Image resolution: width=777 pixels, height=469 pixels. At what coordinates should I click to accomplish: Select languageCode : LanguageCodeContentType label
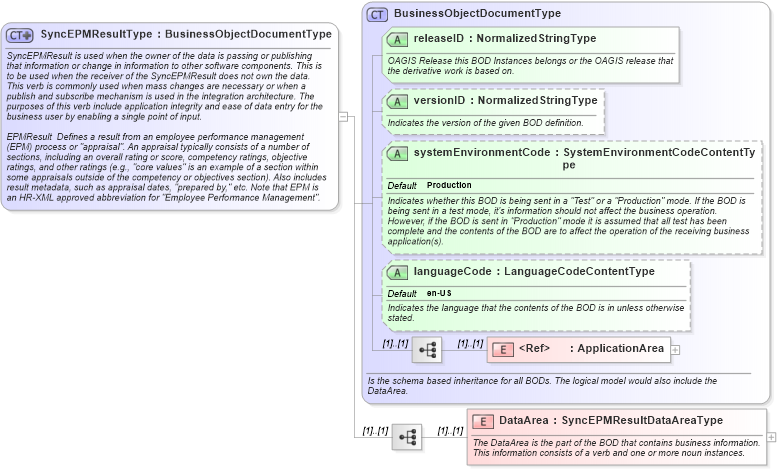(534, 272)
